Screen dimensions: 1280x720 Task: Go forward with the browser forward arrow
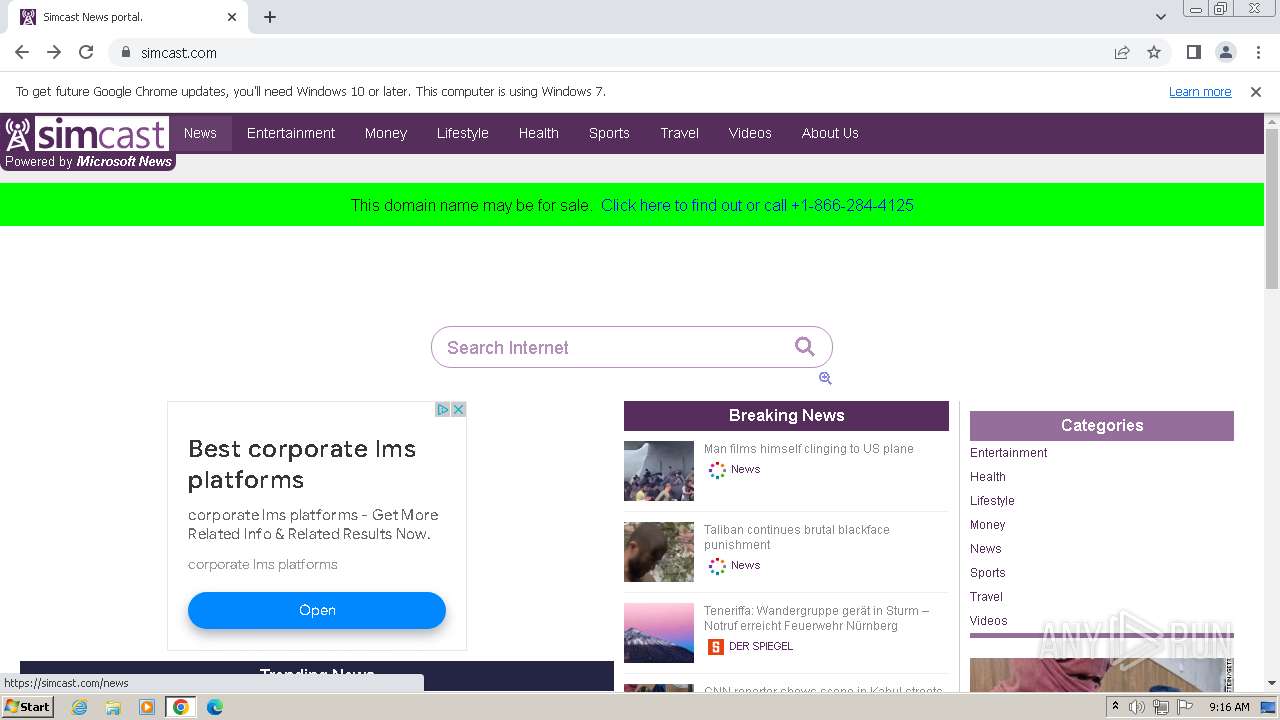(54, 52)
